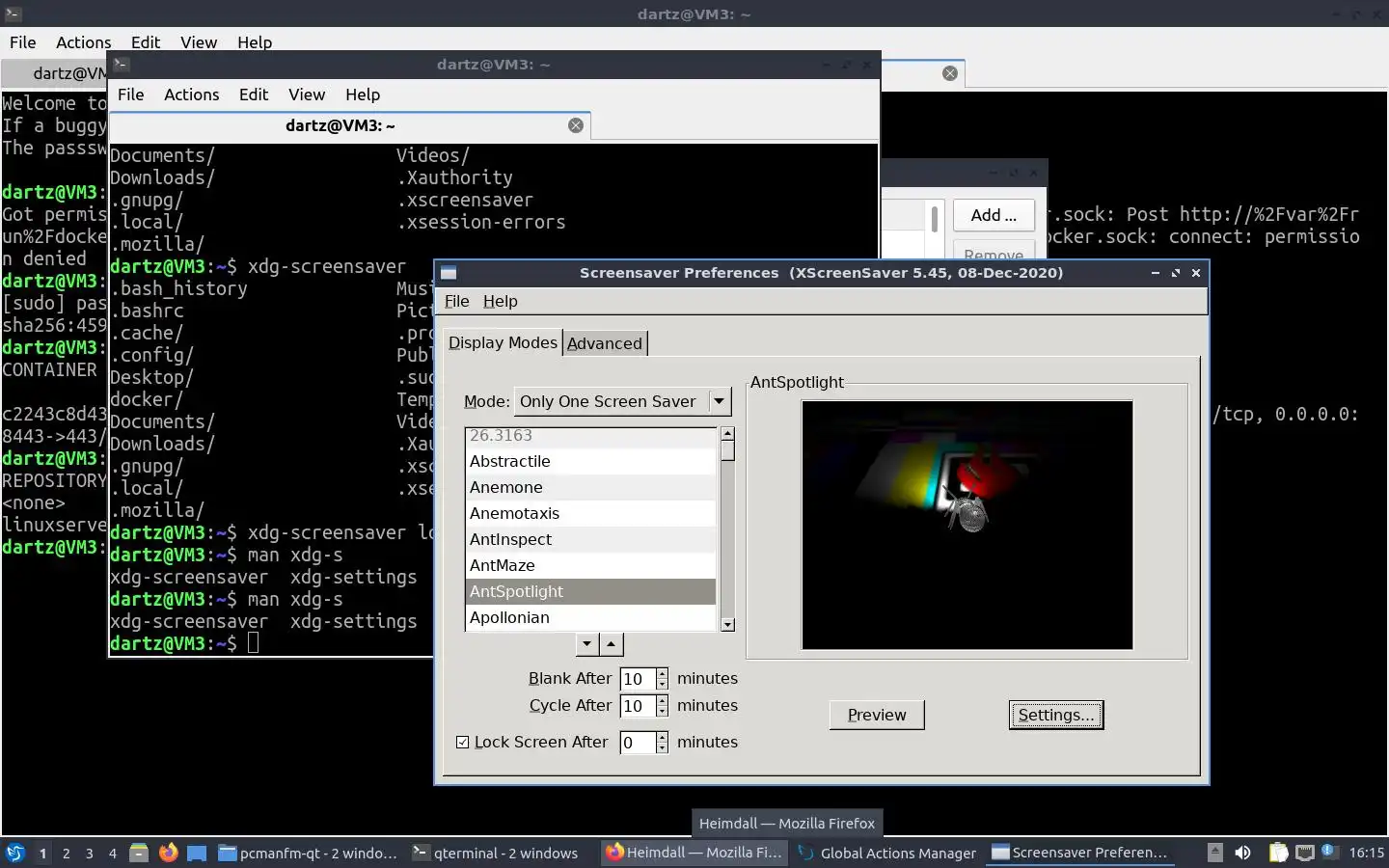1389x868 pixels.
Task: Click the network monitor tray icon
Action: (x=1304, y=853)
